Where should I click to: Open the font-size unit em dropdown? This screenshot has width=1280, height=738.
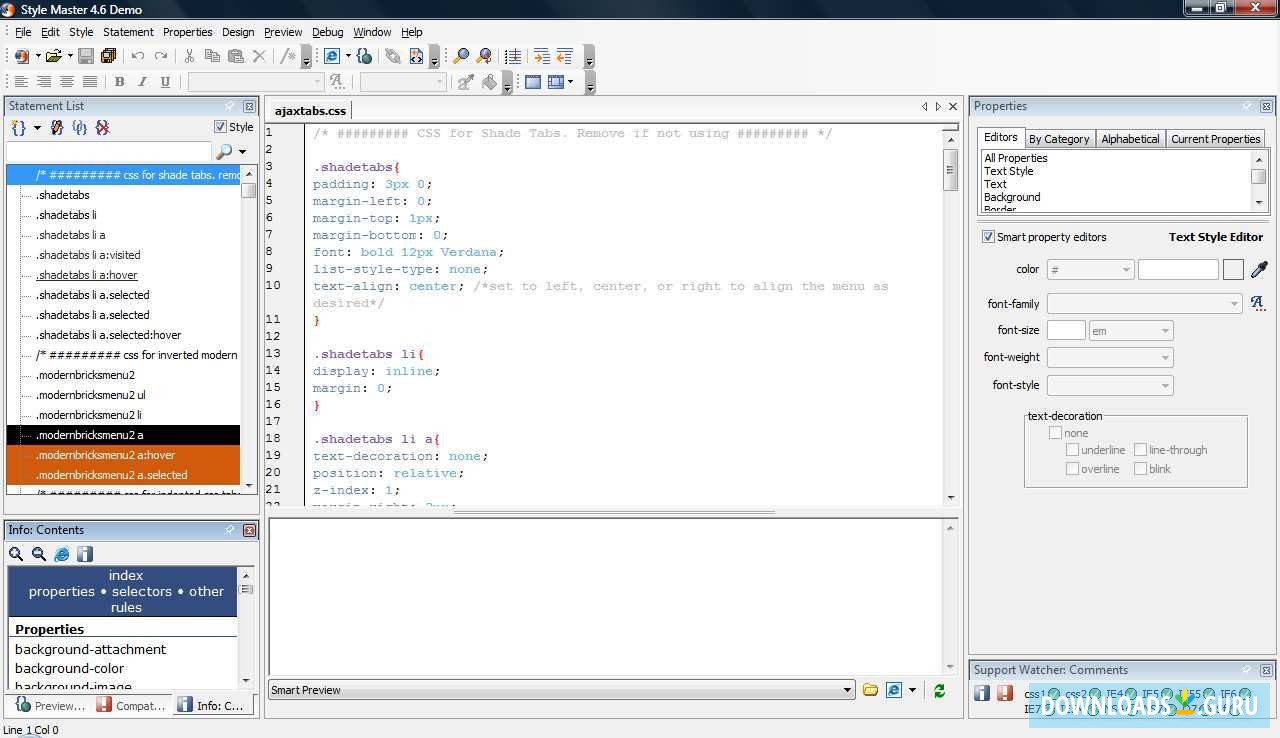click(x=1131, y=331)
